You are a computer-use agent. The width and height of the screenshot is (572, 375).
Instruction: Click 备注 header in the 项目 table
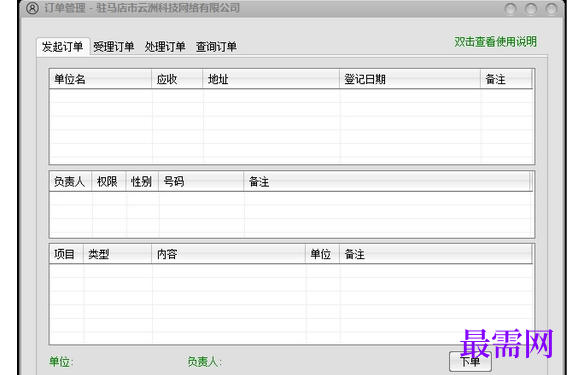click(436, 254)
